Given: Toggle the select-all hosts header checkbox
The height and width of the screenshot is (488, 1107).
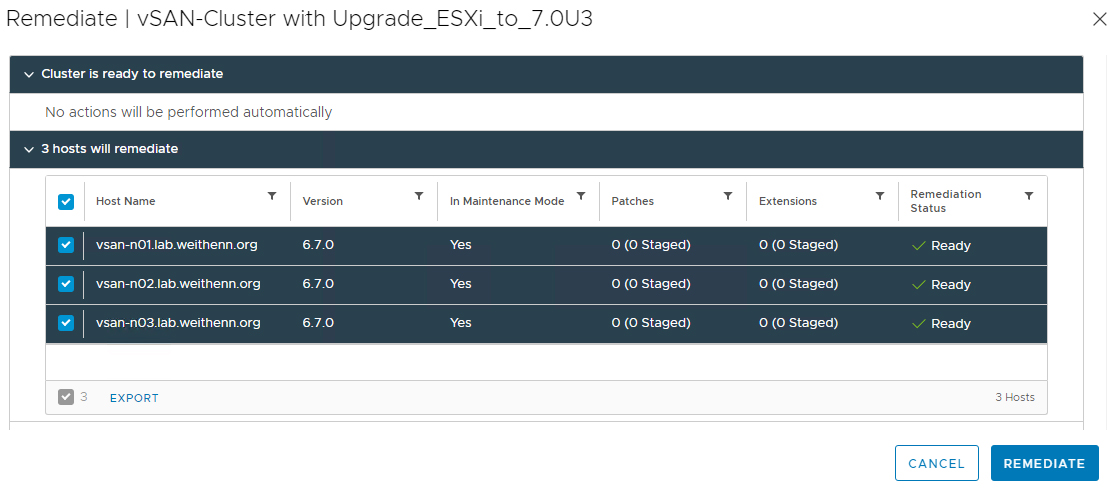Looking at the screenshot, I should [66, 201].
